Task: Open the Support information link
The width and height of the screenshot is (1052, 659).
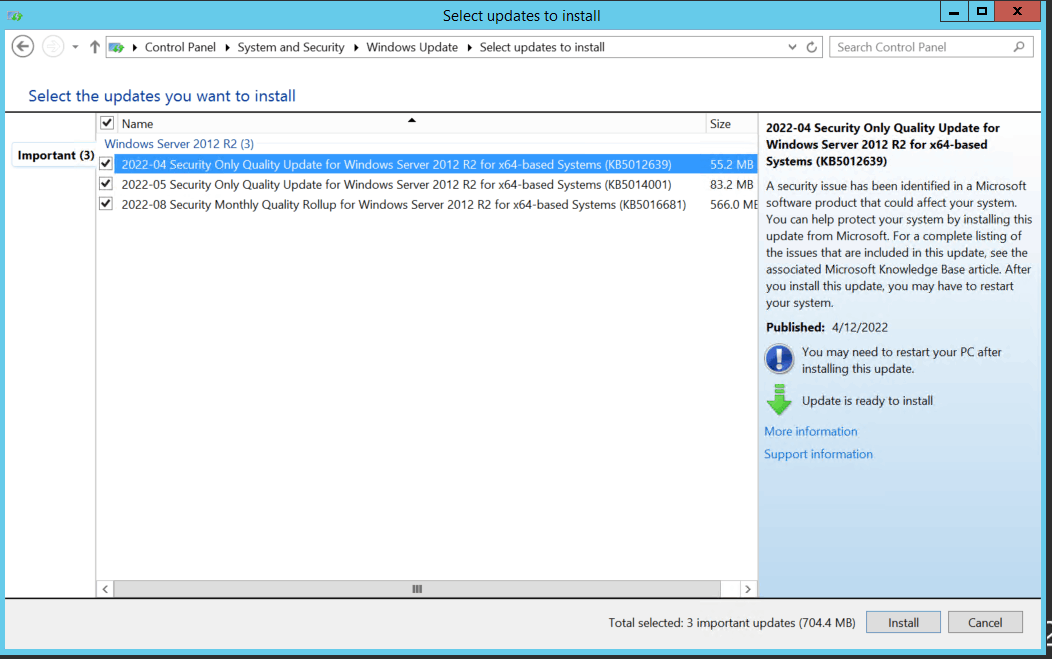Action: click(x=819, y=454)
